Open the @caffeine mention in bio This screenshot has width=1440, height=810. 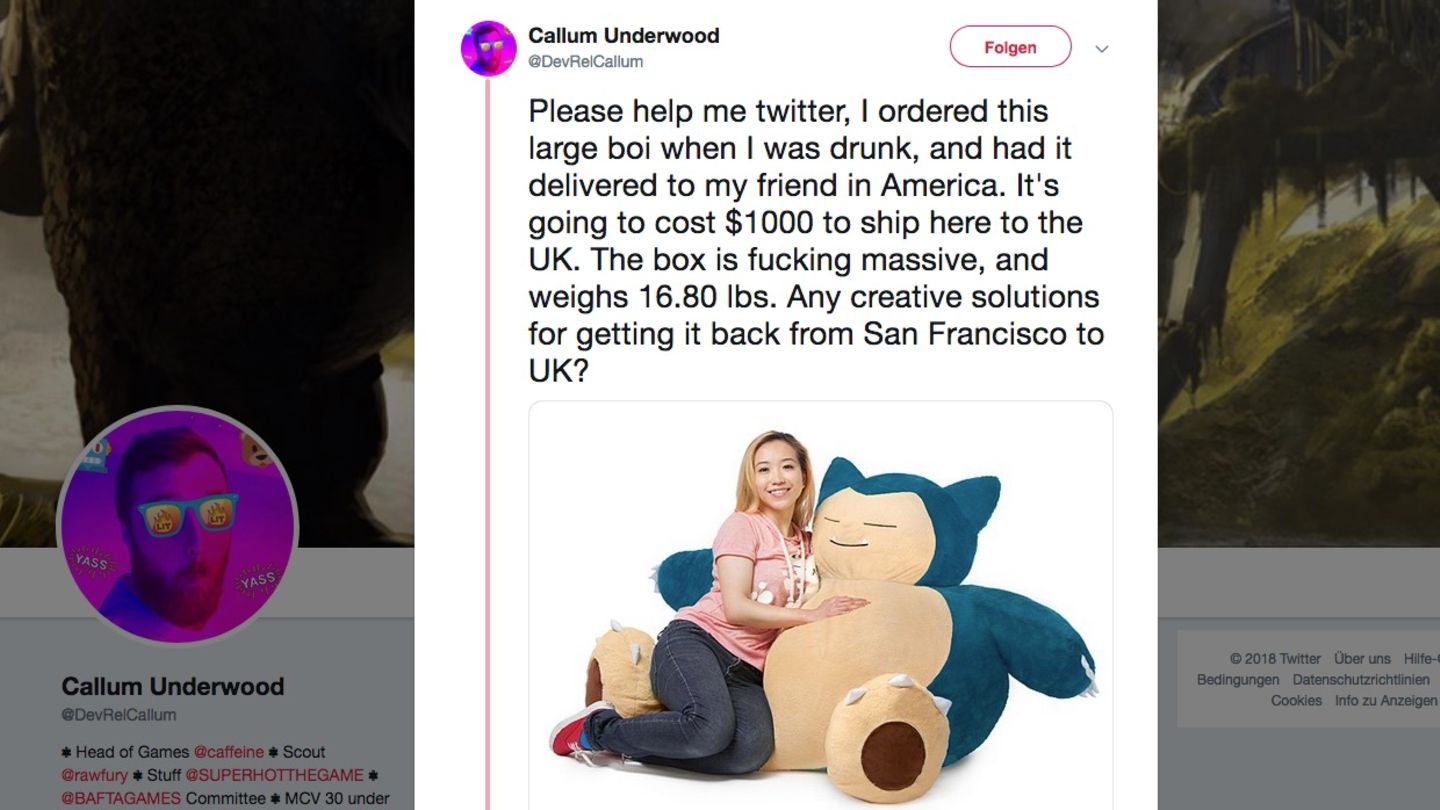[228, 752]
